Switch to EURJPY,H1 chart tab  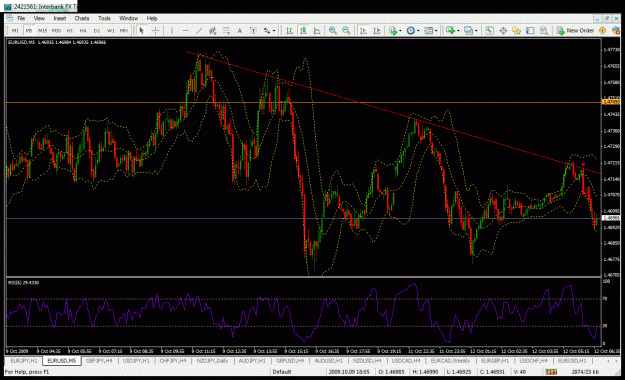[x=24, y=360]
